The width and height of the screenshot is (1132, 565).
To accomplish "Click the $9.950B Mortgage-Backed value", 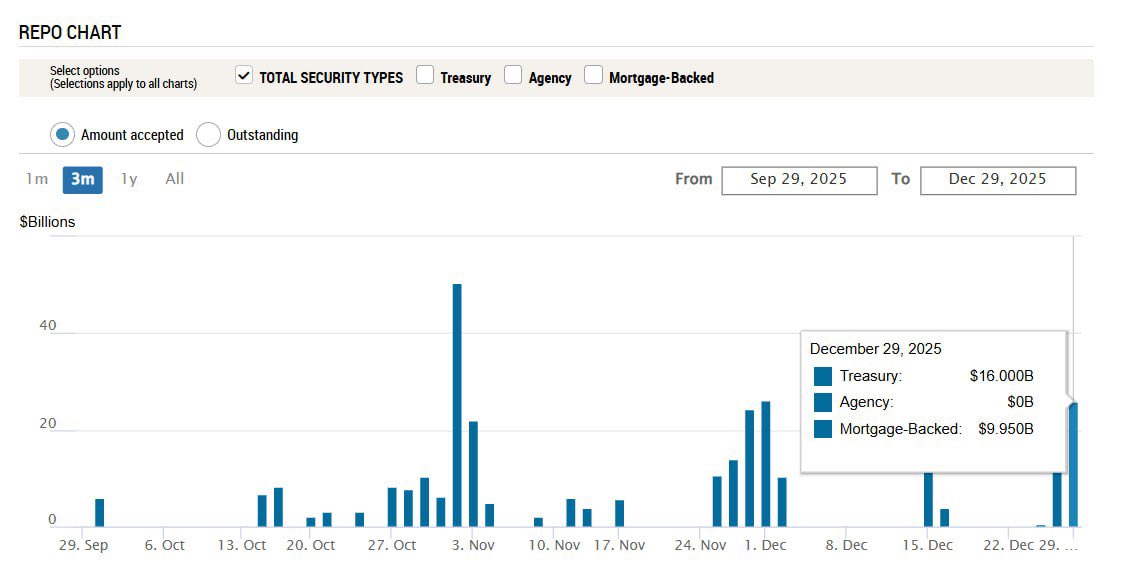I will coord(1006,429).
